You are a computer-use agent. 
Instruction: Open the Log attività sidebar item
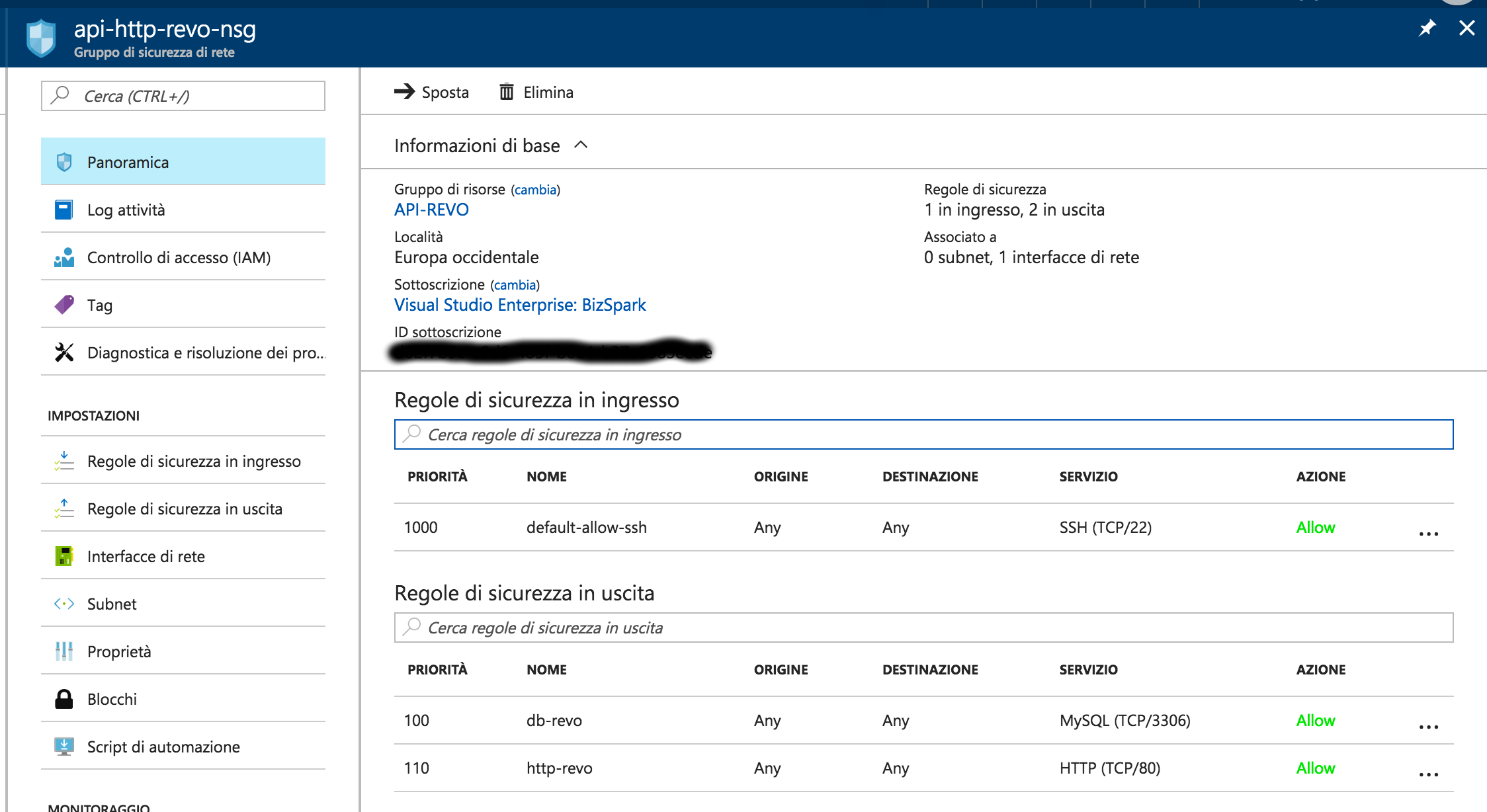[126, 210]
